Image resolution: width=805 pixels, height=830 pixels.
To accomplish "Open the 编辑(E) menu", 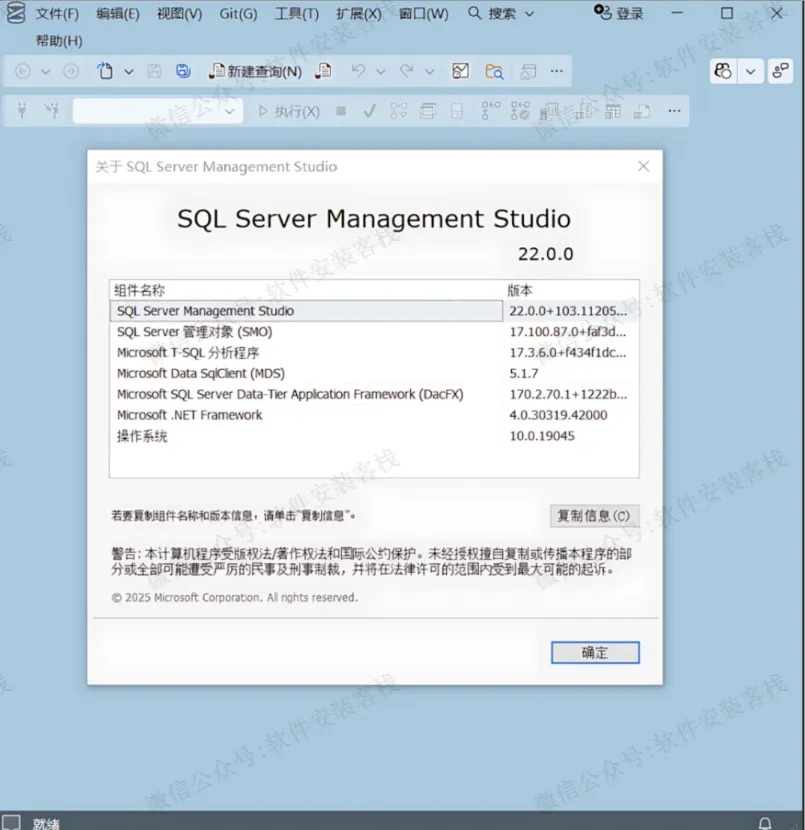I will pyautogui.click(x=117, y=14).
